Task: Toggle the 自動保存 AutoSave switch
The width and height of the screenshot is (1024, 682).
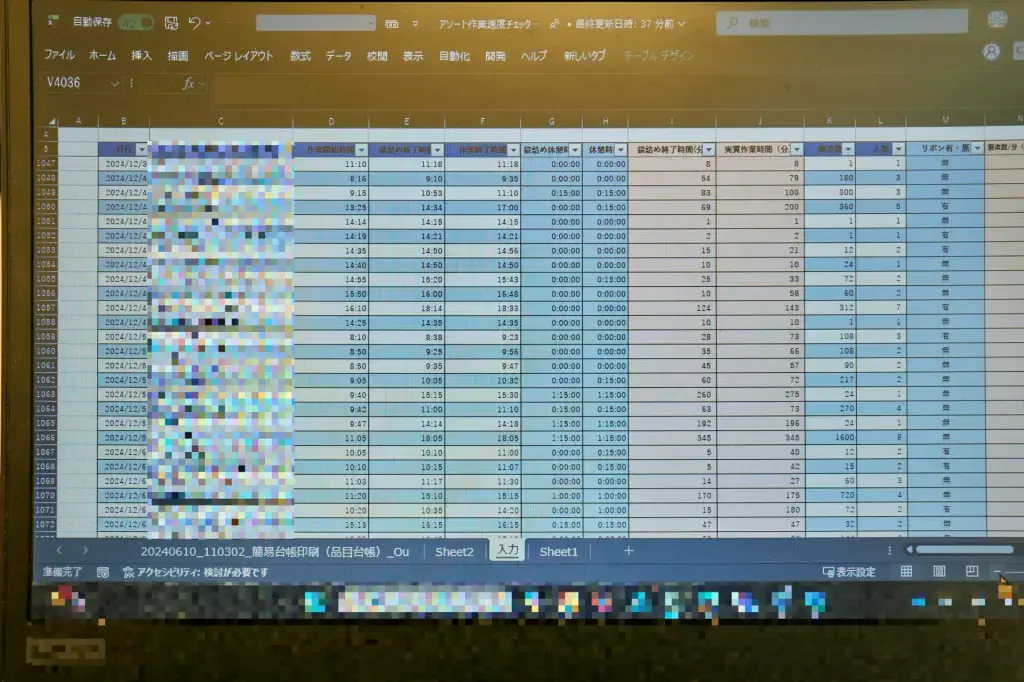Action: (x=136, y=23)
